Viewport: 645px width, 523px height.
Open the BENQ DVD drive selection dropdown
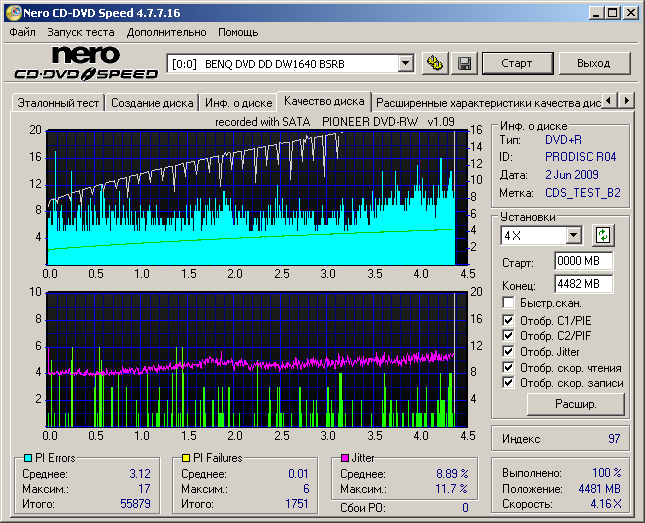pos(405,63)
